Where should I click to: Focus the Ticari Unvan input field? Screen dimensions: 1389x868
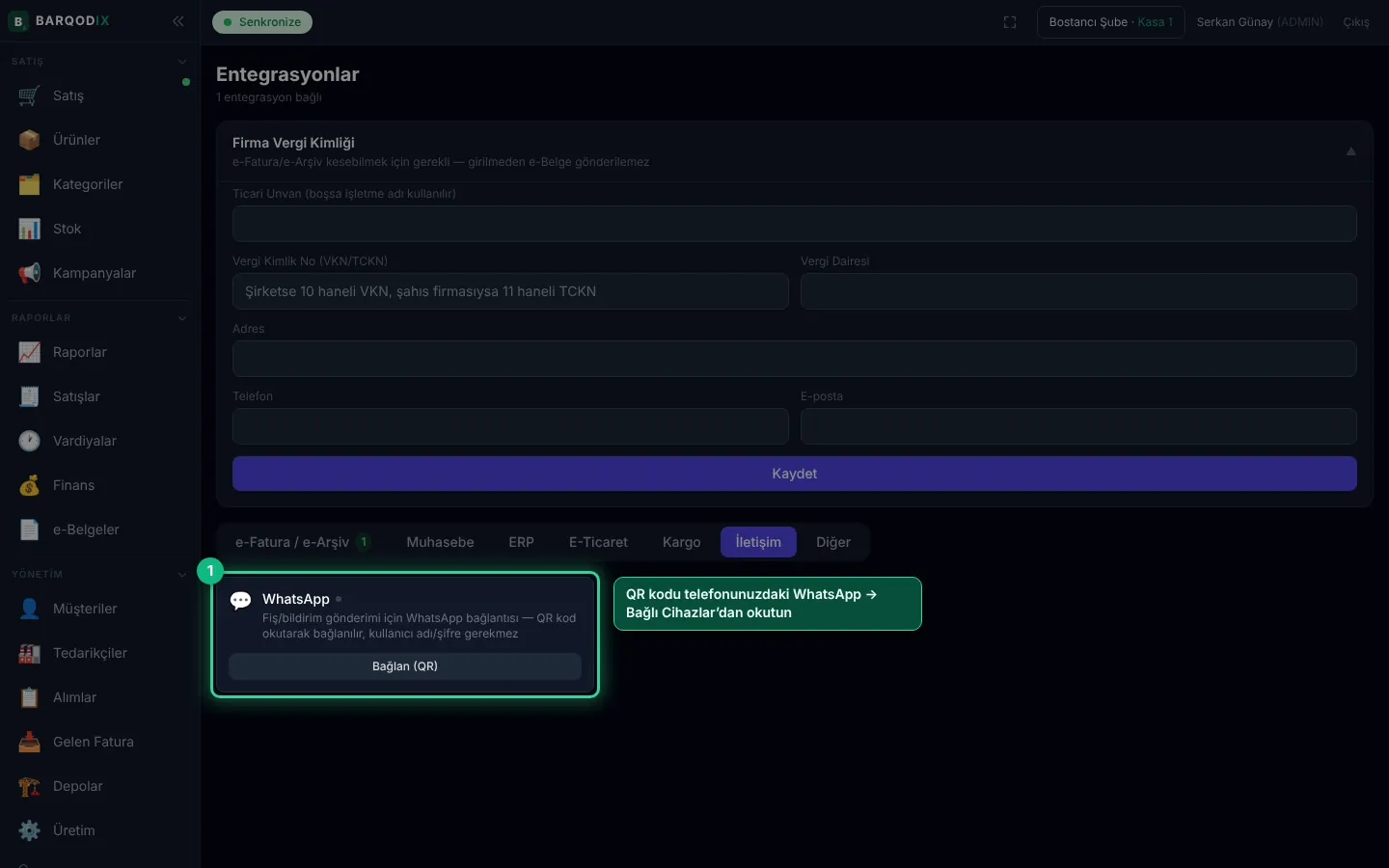pyautogui.click(x=795, y=224)
